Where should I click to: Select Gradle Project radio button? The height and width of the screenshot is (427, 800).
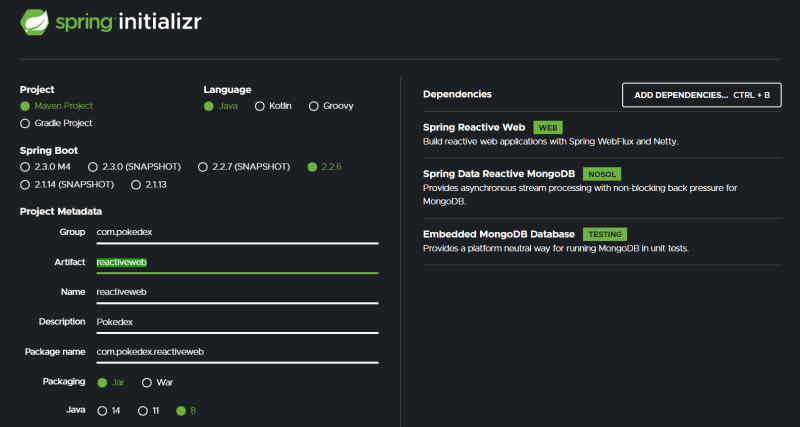point(25,123)
